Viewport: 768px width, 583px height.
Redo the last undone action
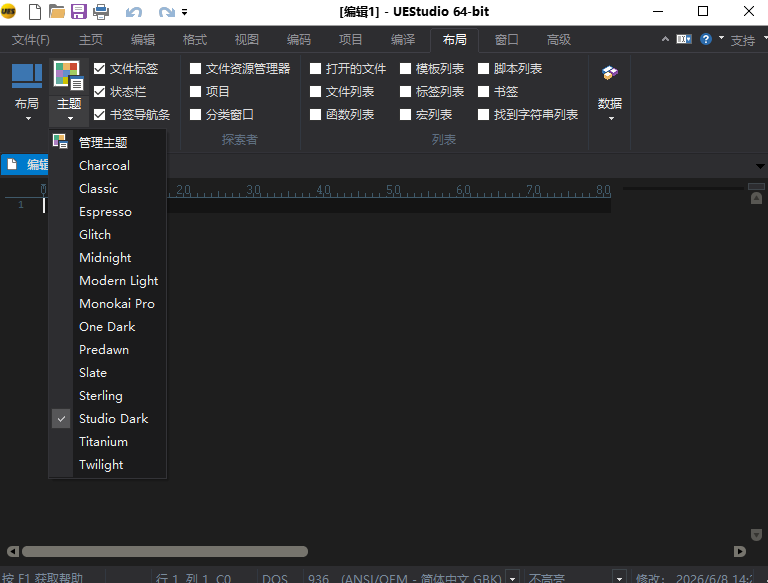(167, 12)
